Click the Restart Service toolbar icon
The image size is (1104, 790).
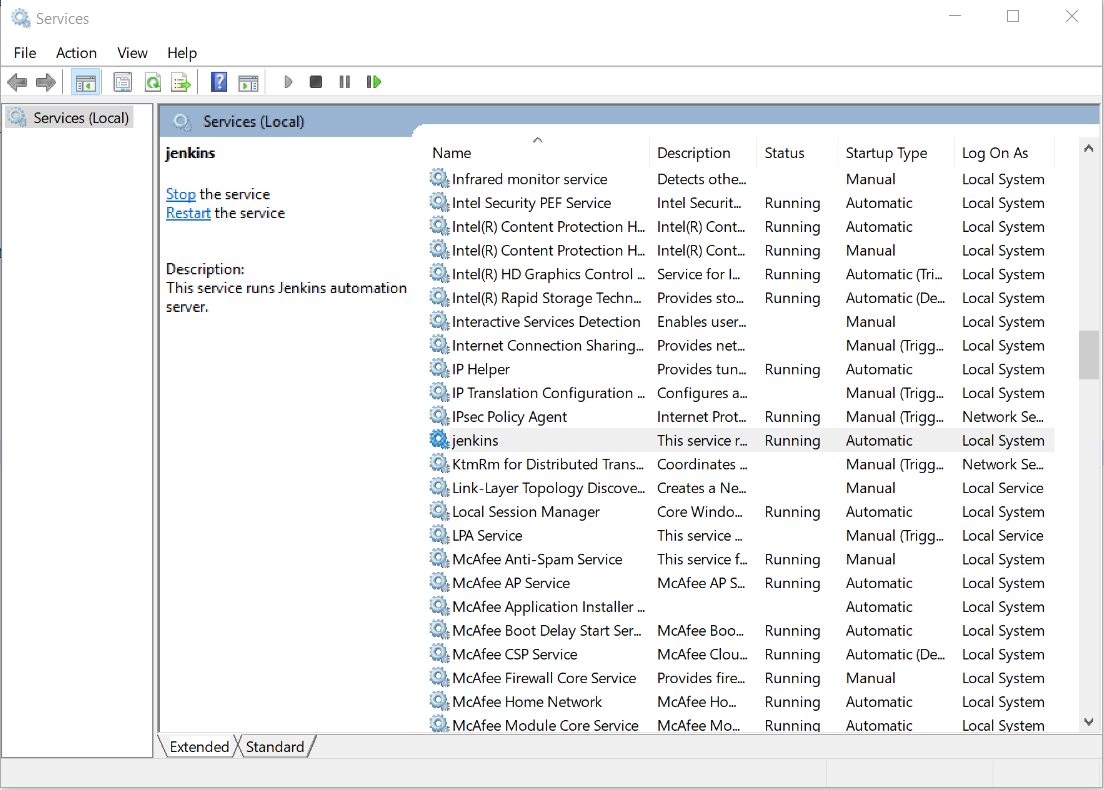(374, 82)
